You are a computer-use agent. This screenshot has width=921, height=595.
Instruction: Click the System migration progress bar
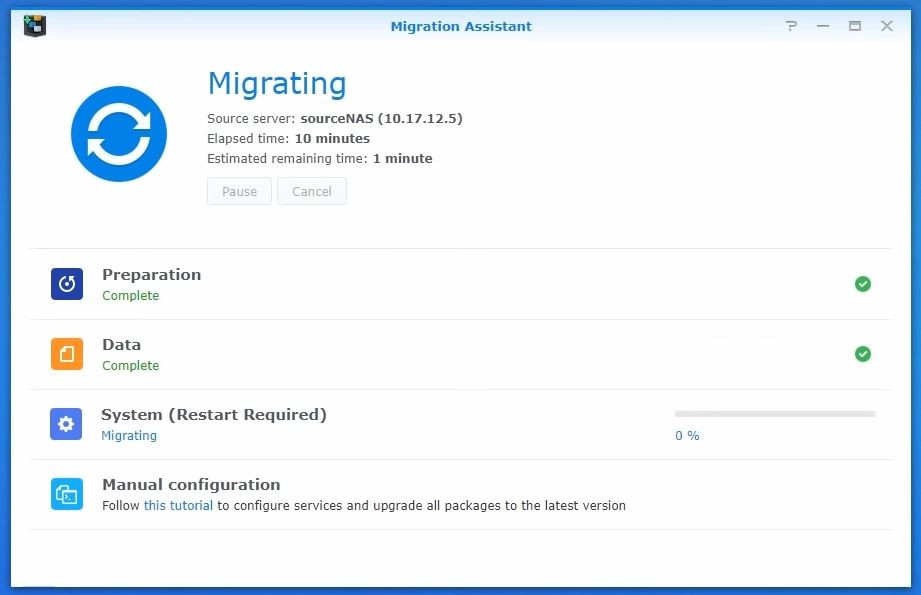[x=775, y=411]
